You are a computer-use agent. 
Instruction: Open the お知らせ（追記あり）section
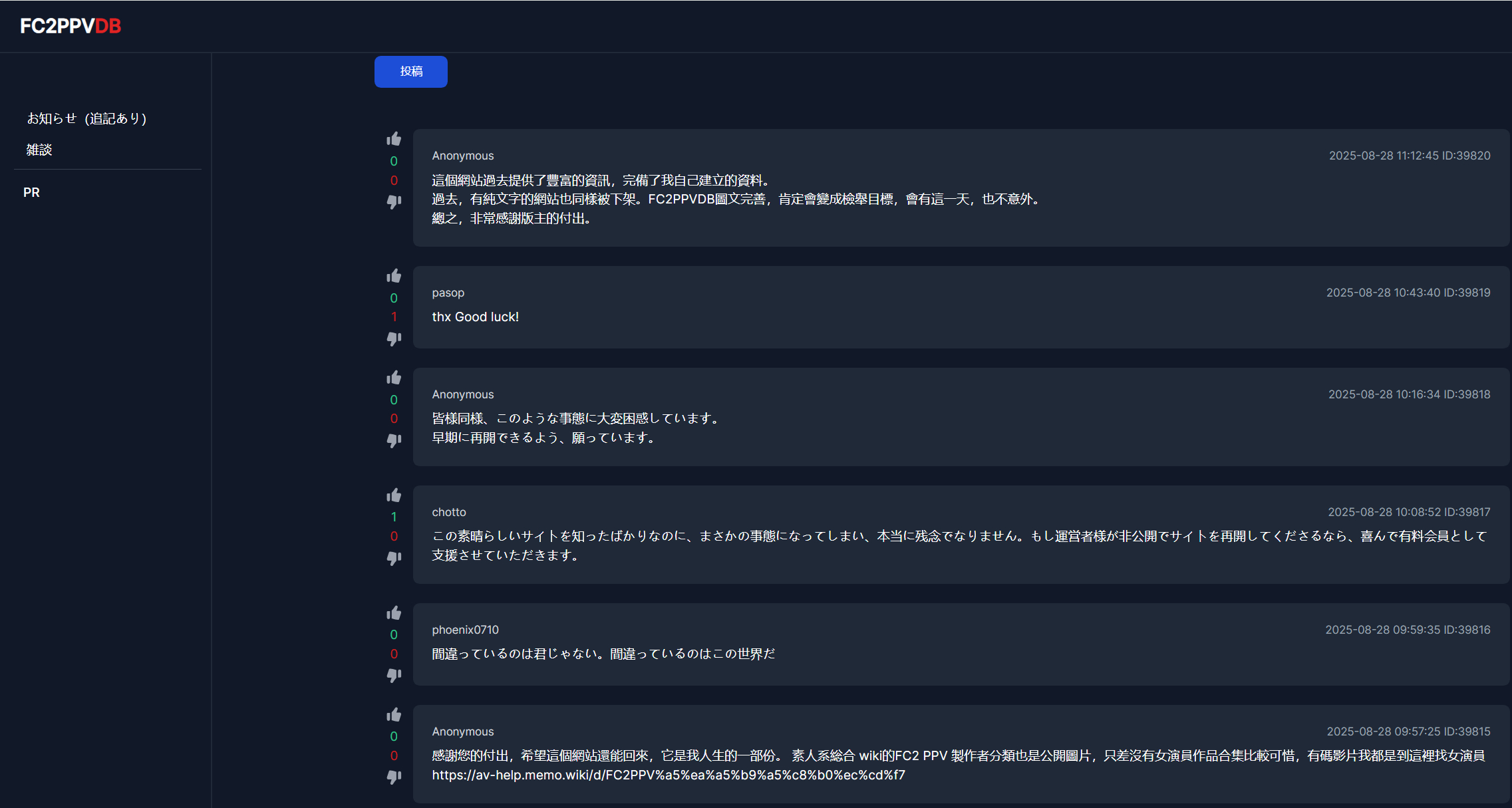coord(86,118)
